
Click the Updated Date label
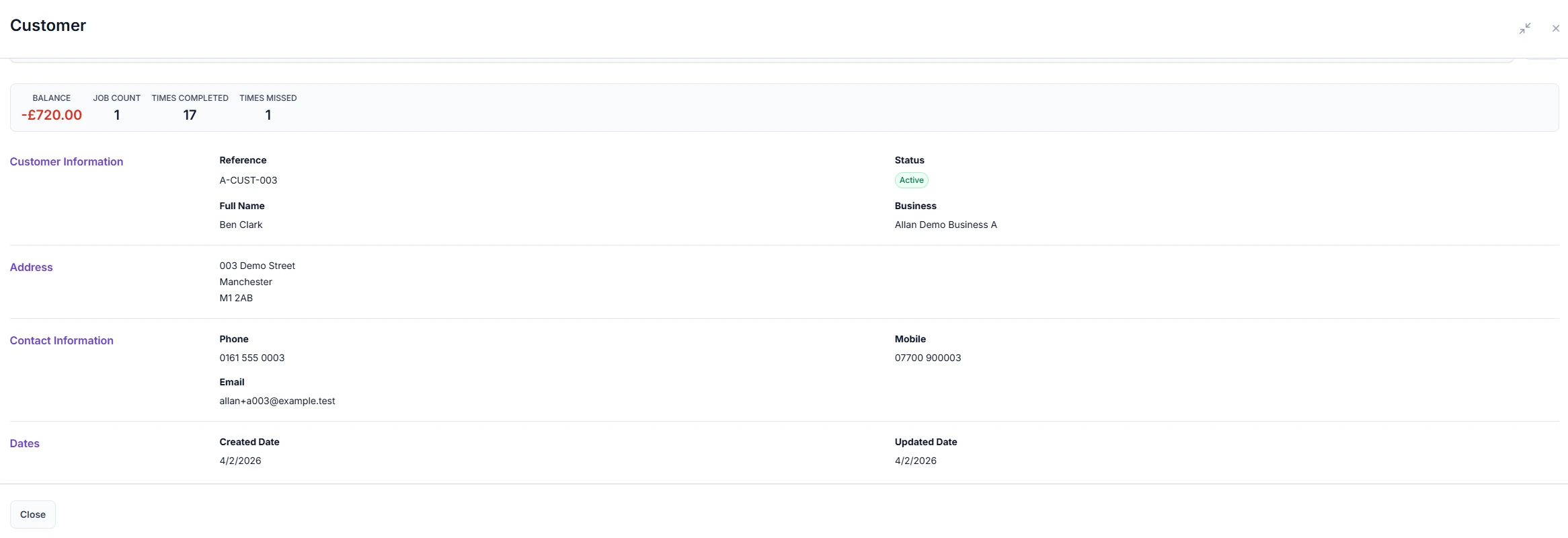pos(926,442)
